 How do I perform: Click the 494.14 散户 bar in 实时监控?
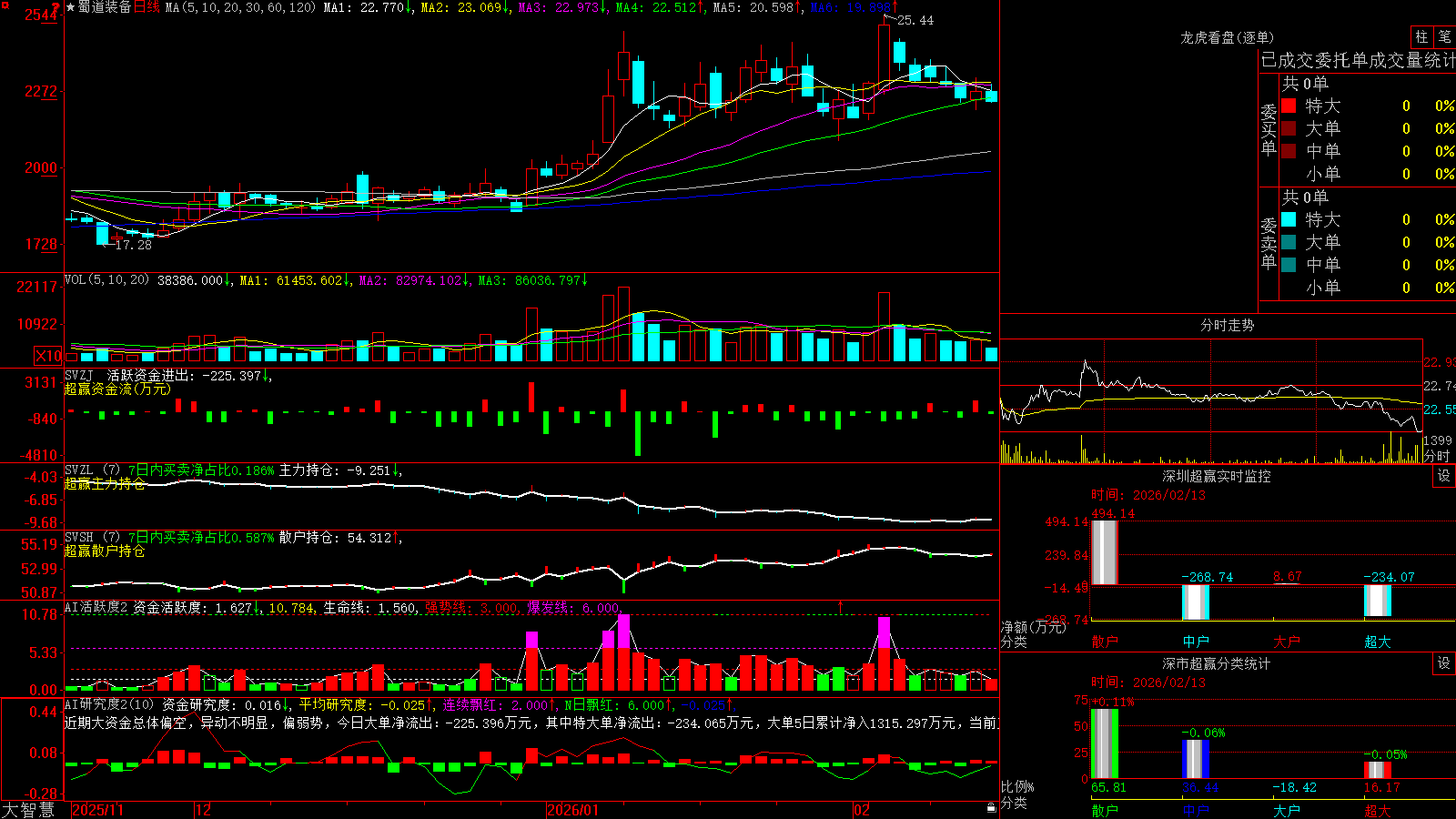[1104, 552]
